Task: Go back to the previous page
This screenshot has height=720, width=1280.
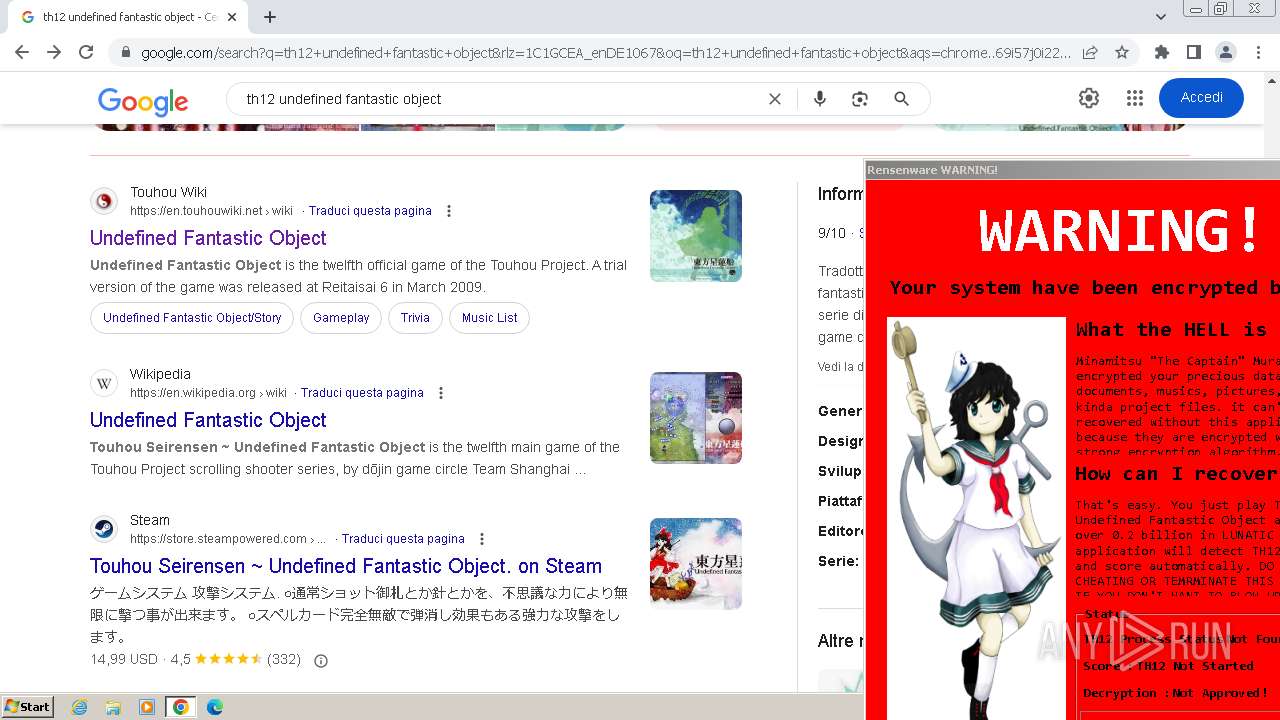Action: [x=22, y=53]
